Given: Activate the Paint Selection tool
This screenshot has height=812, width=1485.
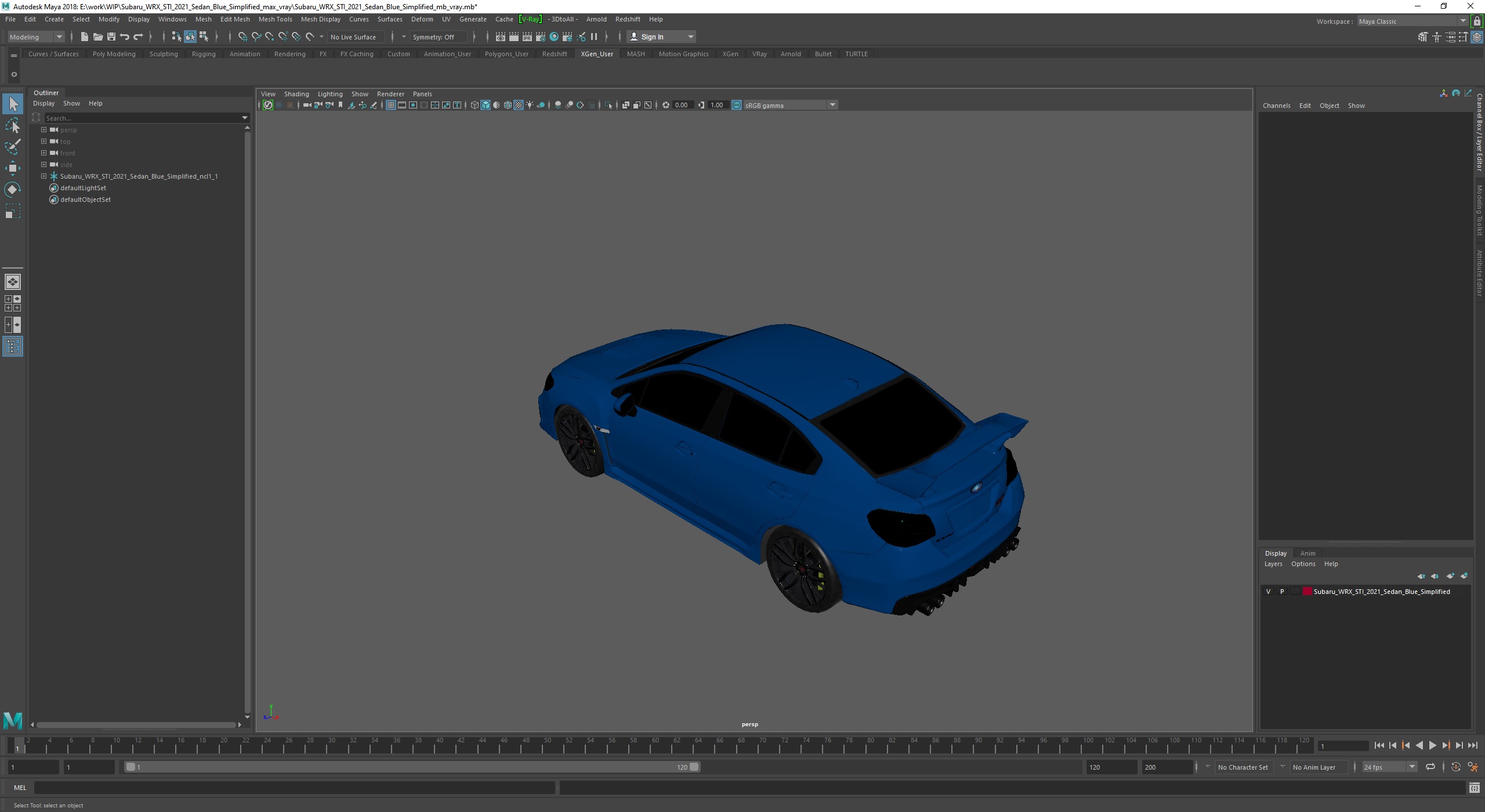Looking at the screenshot, I should [x=13, y=147].
